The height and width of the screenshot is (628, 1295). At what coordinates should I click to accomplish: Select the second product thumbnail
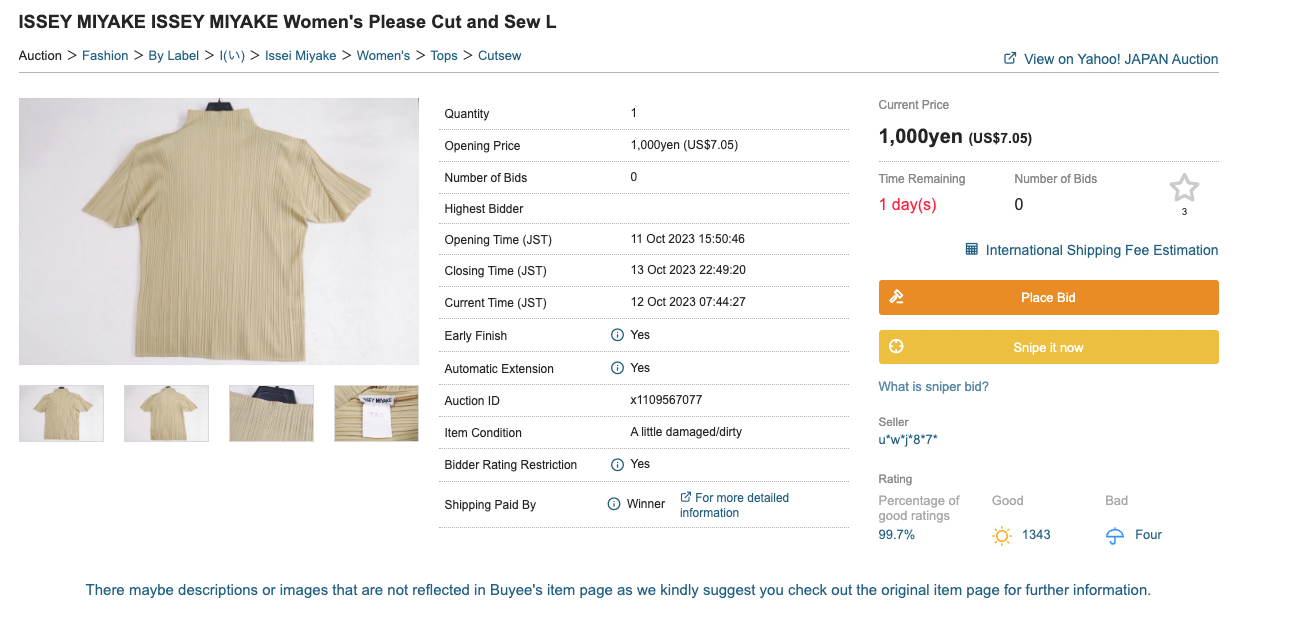coord(166,412)
